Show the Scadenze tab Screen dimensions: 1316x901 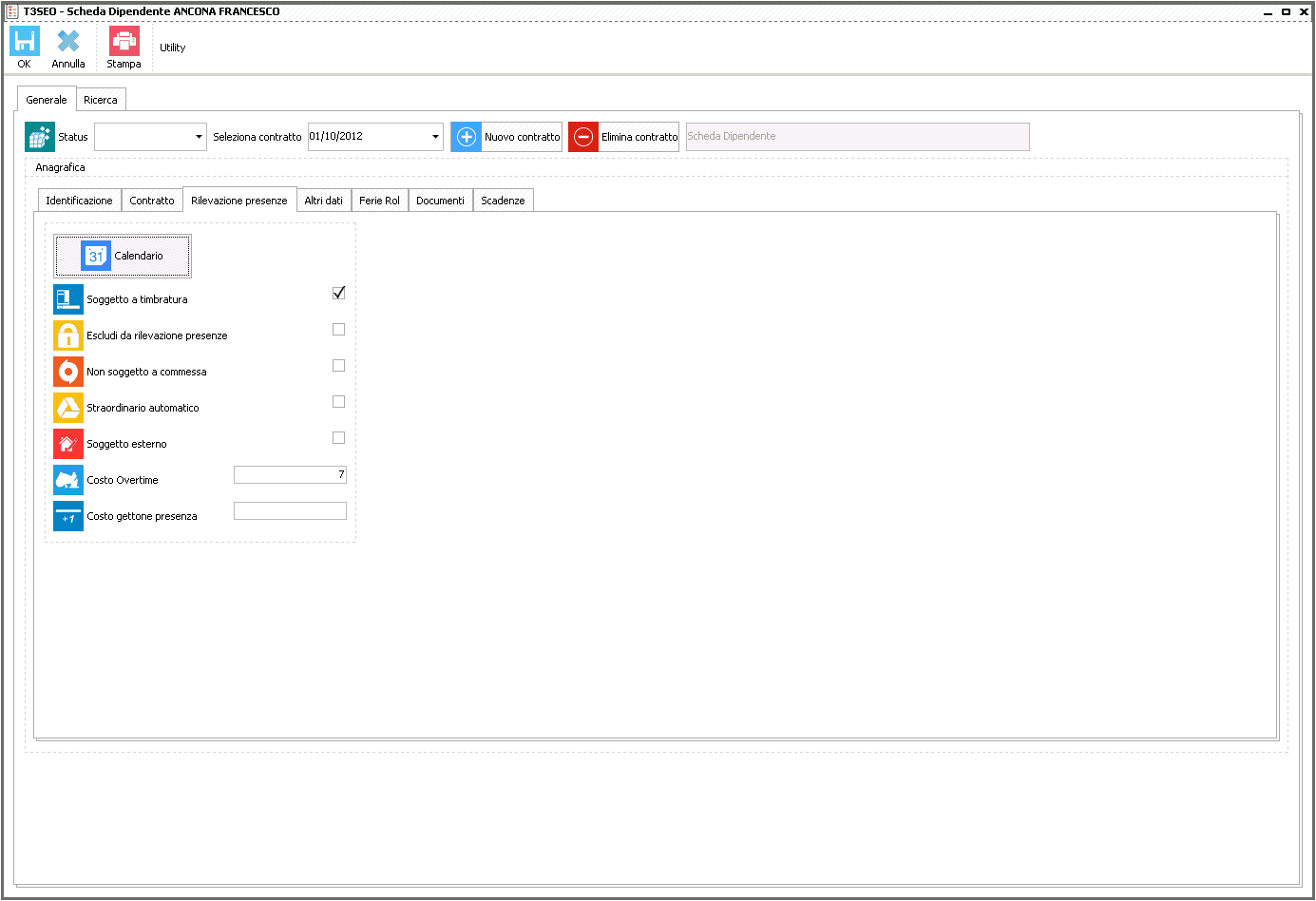504,201
